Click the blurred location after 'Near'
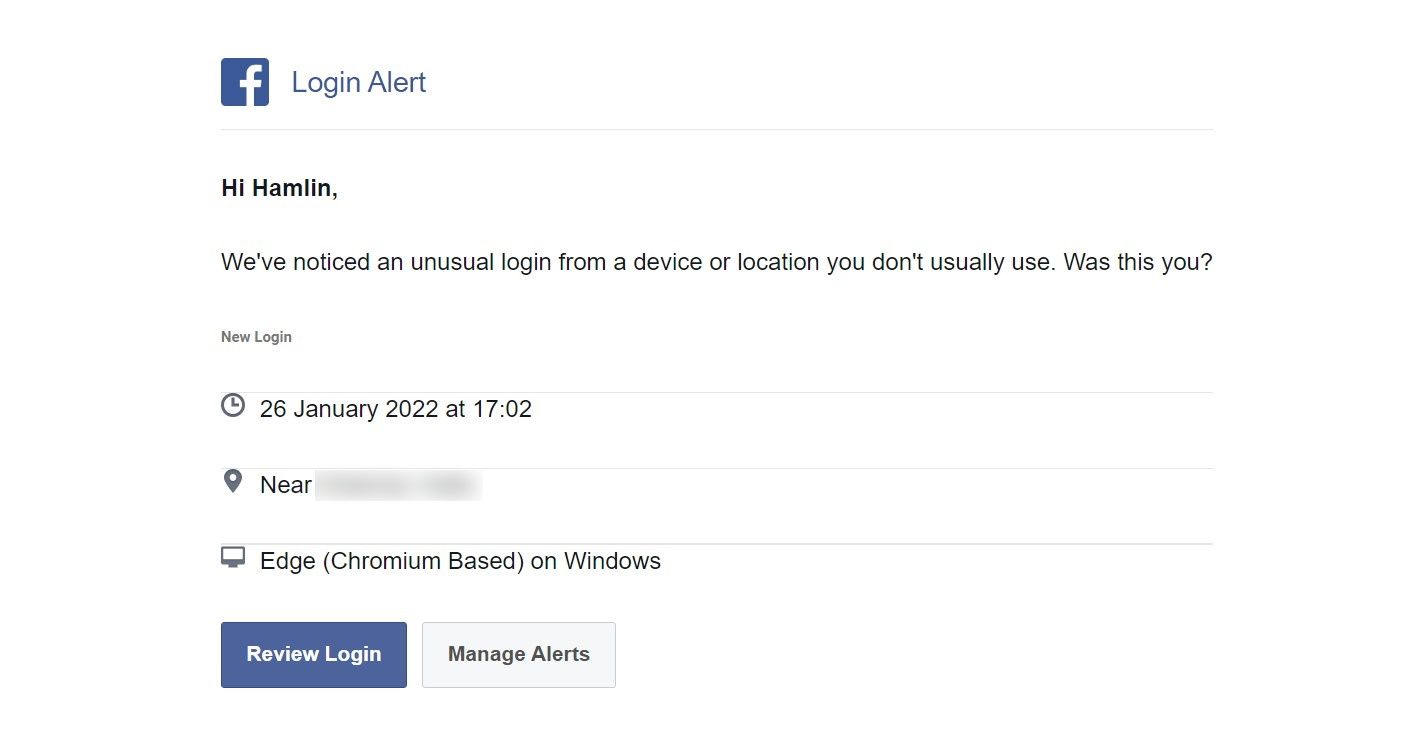 click(x=398, y=485)
